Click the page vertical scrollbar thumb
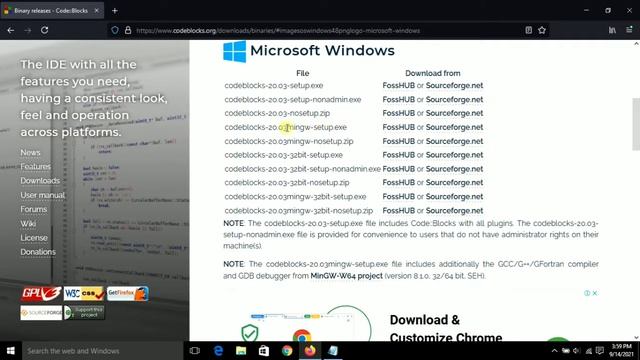Viewport: 640px width, 360px height. [636, 124]
